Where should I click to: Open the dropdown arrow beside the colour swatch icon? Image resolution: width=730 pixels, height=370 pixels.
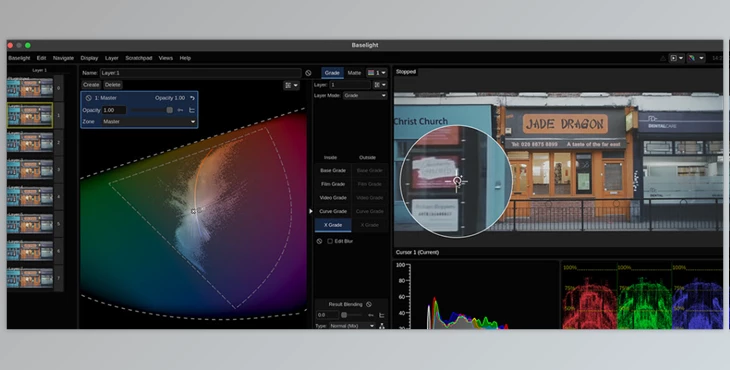pos(701,58)
